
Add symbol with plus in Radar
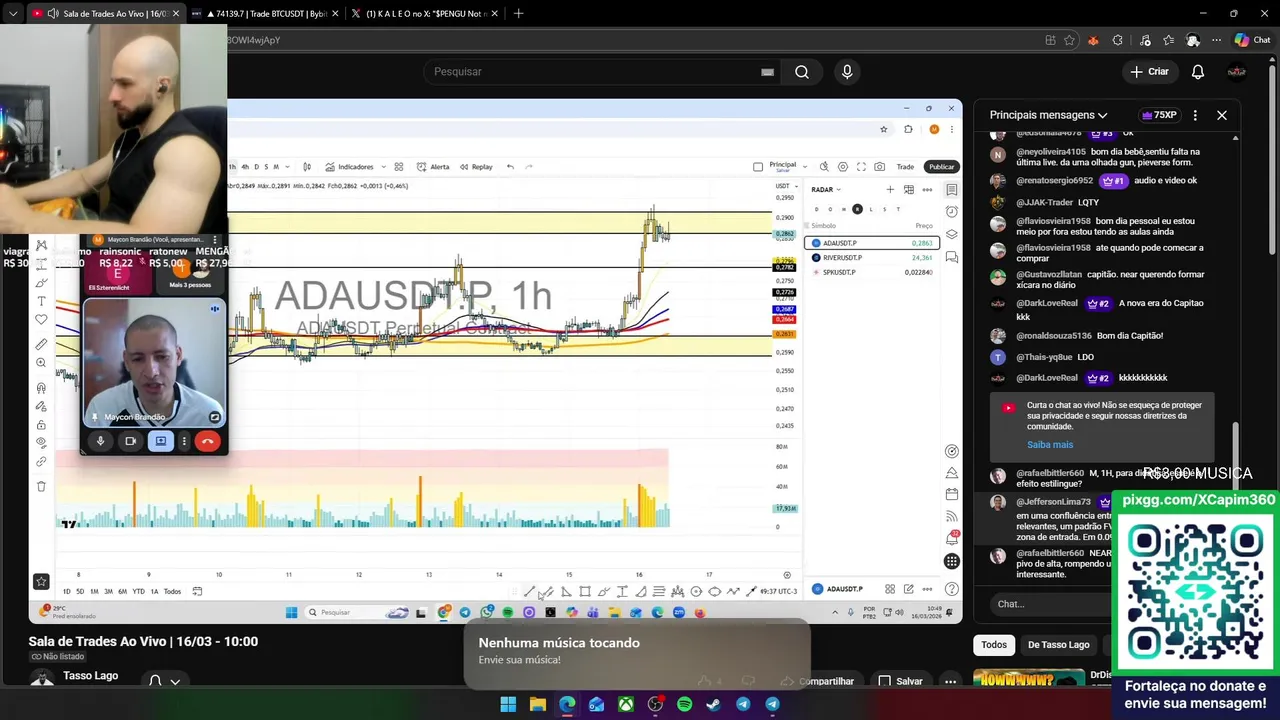890,189
